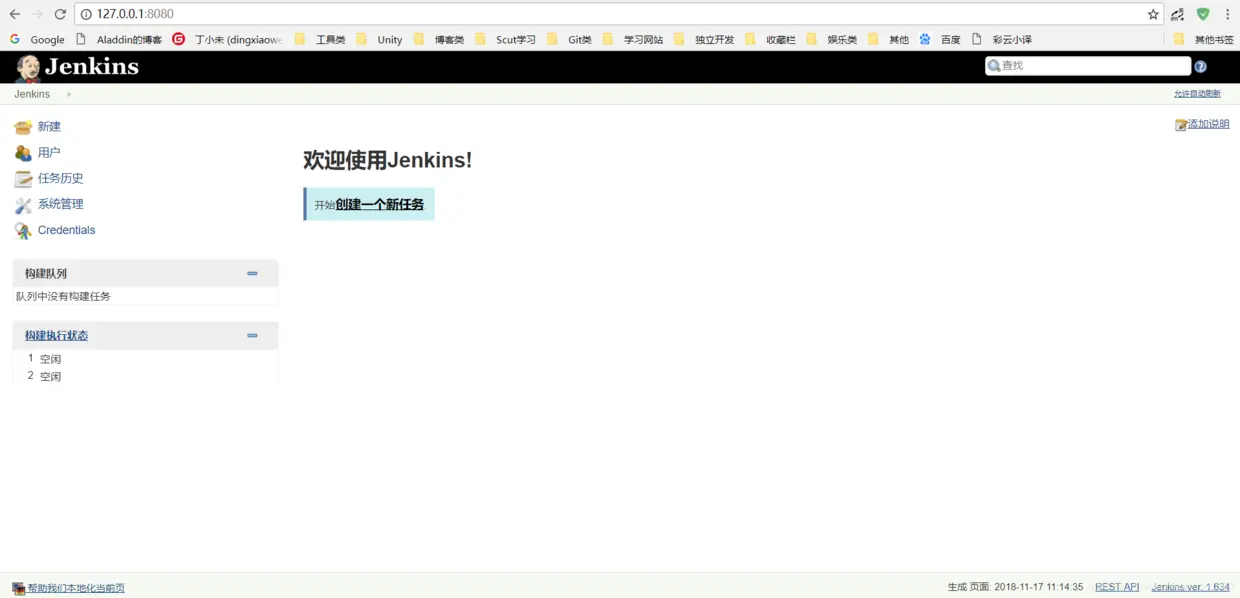Open the 博客类 bookmark folder
The height and width of the screenshot is (598, 1240).
point(439,40)
